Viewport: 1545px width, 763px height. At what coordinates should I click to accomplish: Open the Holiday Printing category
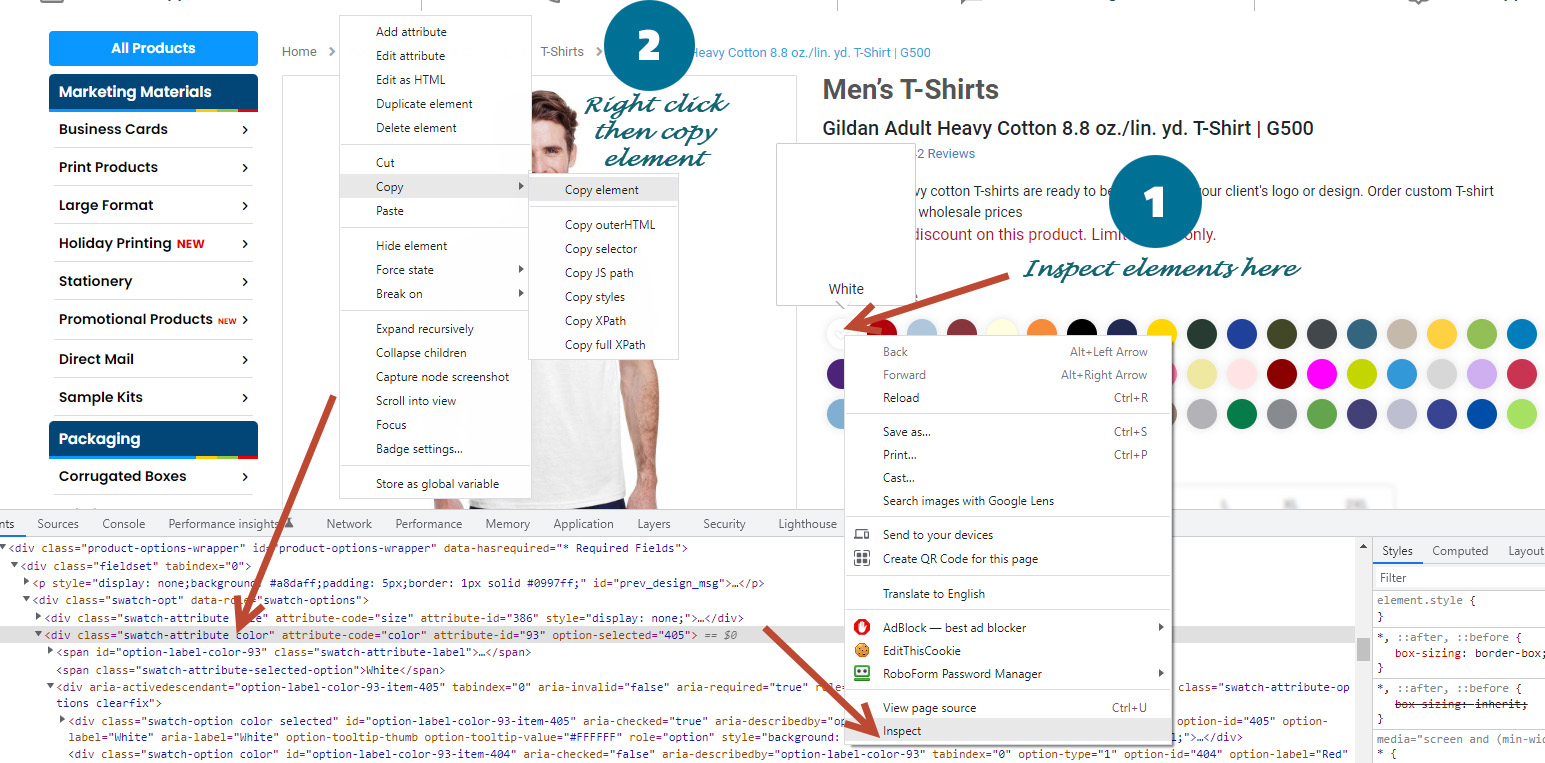pyautogui.click(x=153, y=243)
